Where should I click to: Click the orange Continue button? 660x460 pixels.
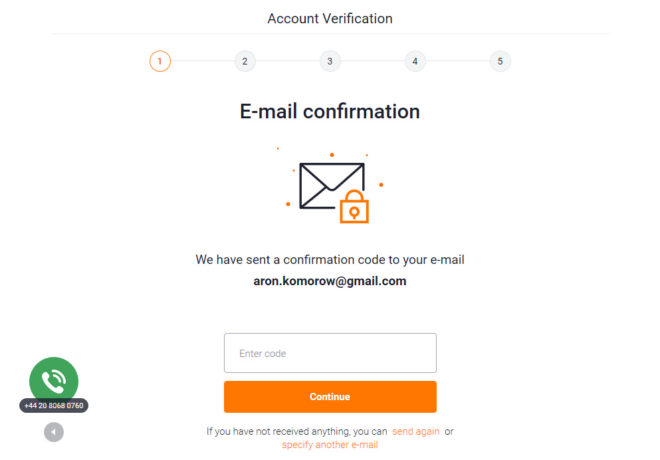pos(330,396)
